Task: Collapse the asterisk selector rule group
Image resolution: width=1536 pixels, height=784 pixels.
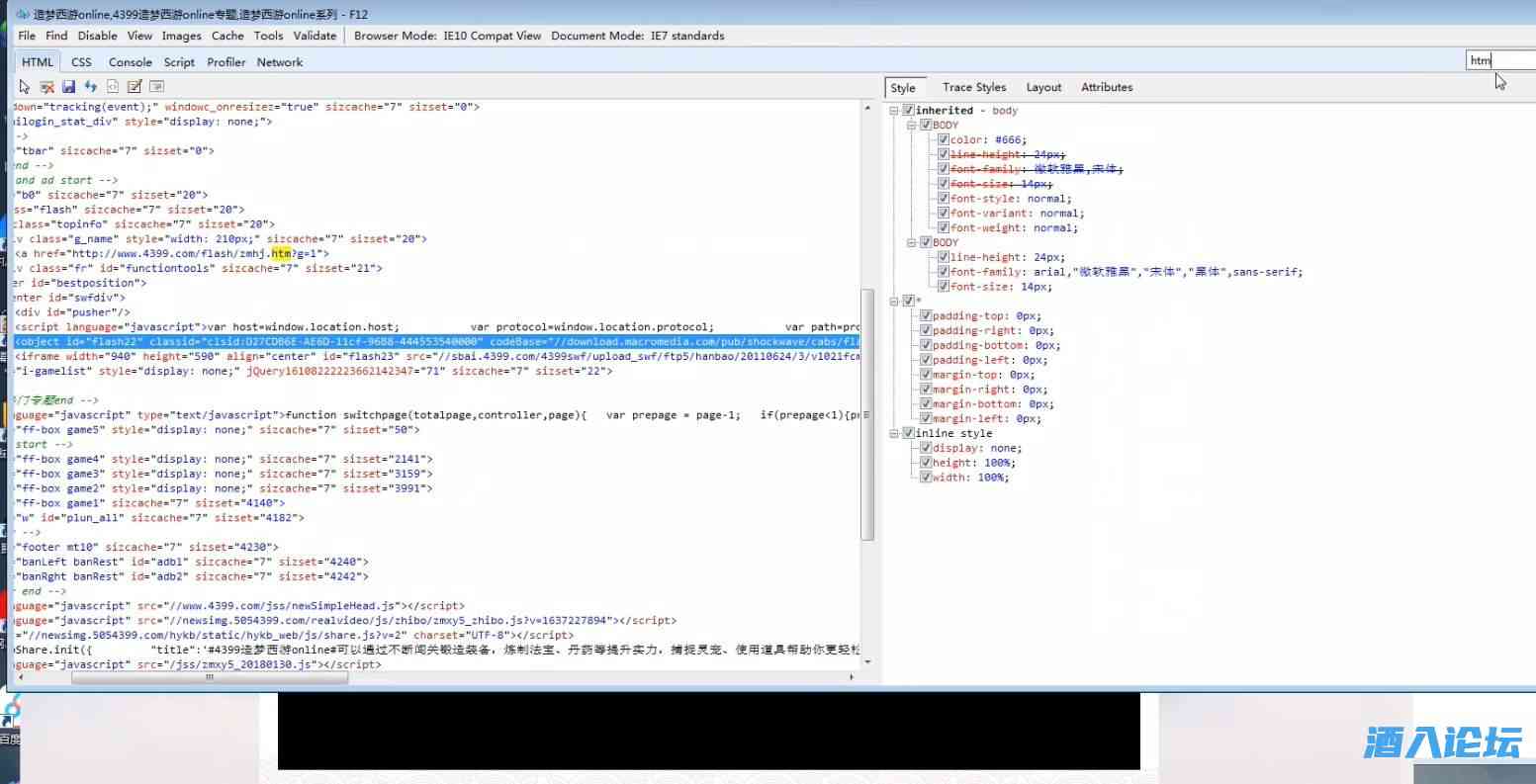Action: pos(894,301)
